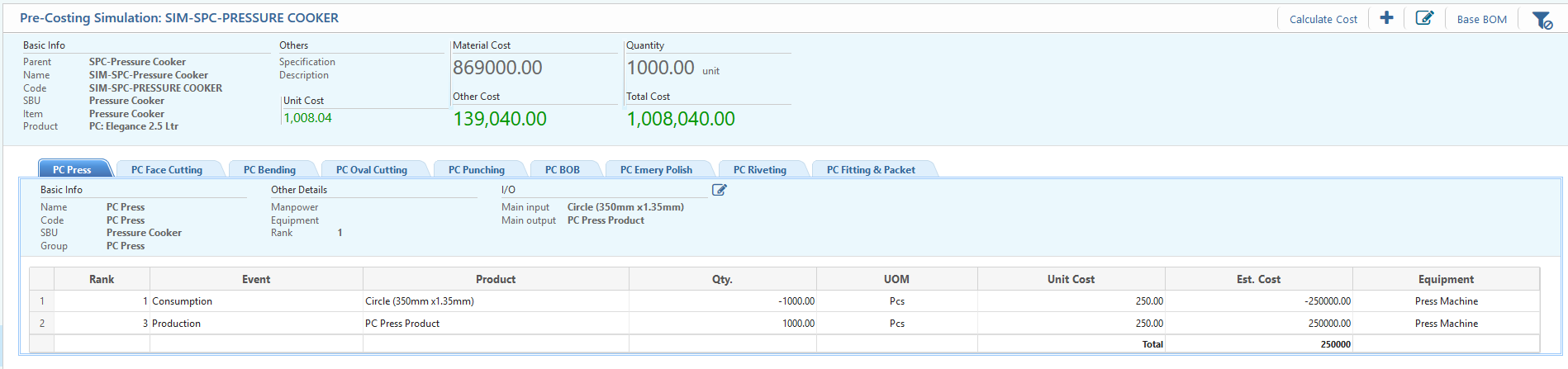Open the PC Riveting tab
The image size is (1568, 369).
click(761, 169)
